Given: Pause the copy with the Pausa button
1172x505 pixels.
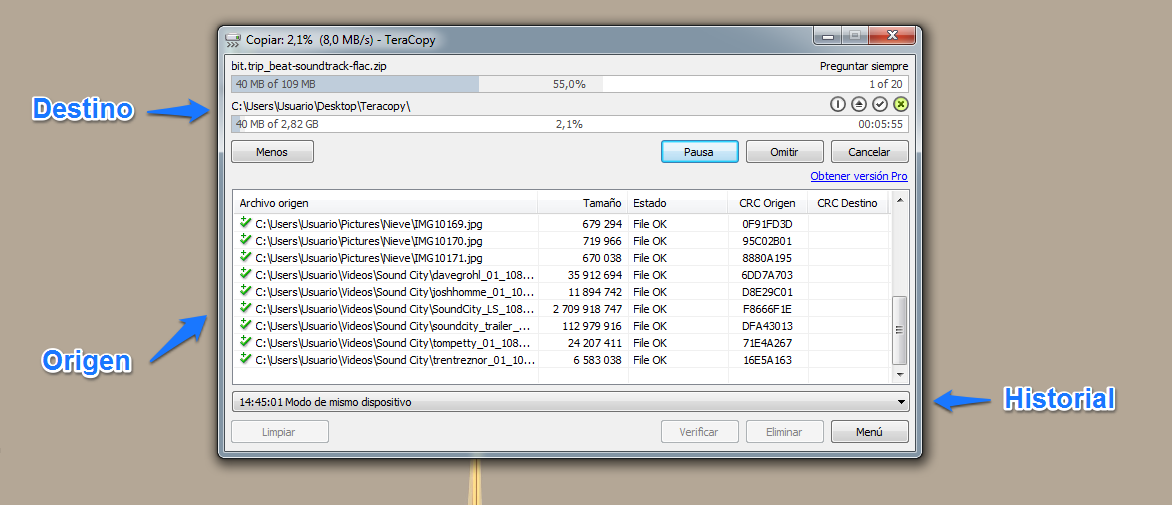Looking at the screenshot, I should pos(700,152).
